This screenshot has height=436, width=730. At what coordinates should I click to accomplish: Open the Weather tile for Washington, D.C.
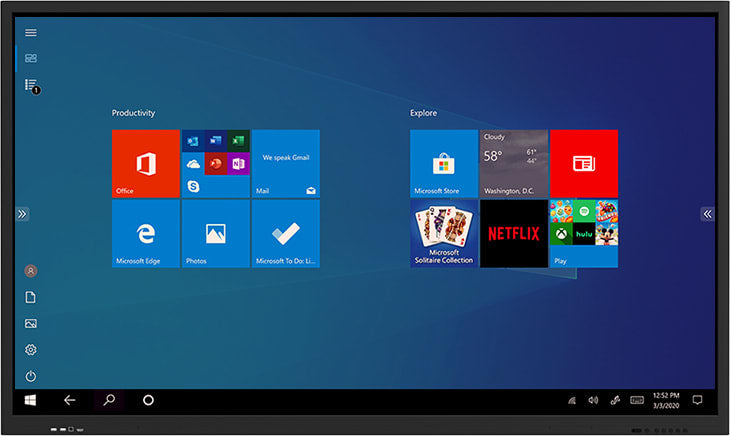point(514,163)
